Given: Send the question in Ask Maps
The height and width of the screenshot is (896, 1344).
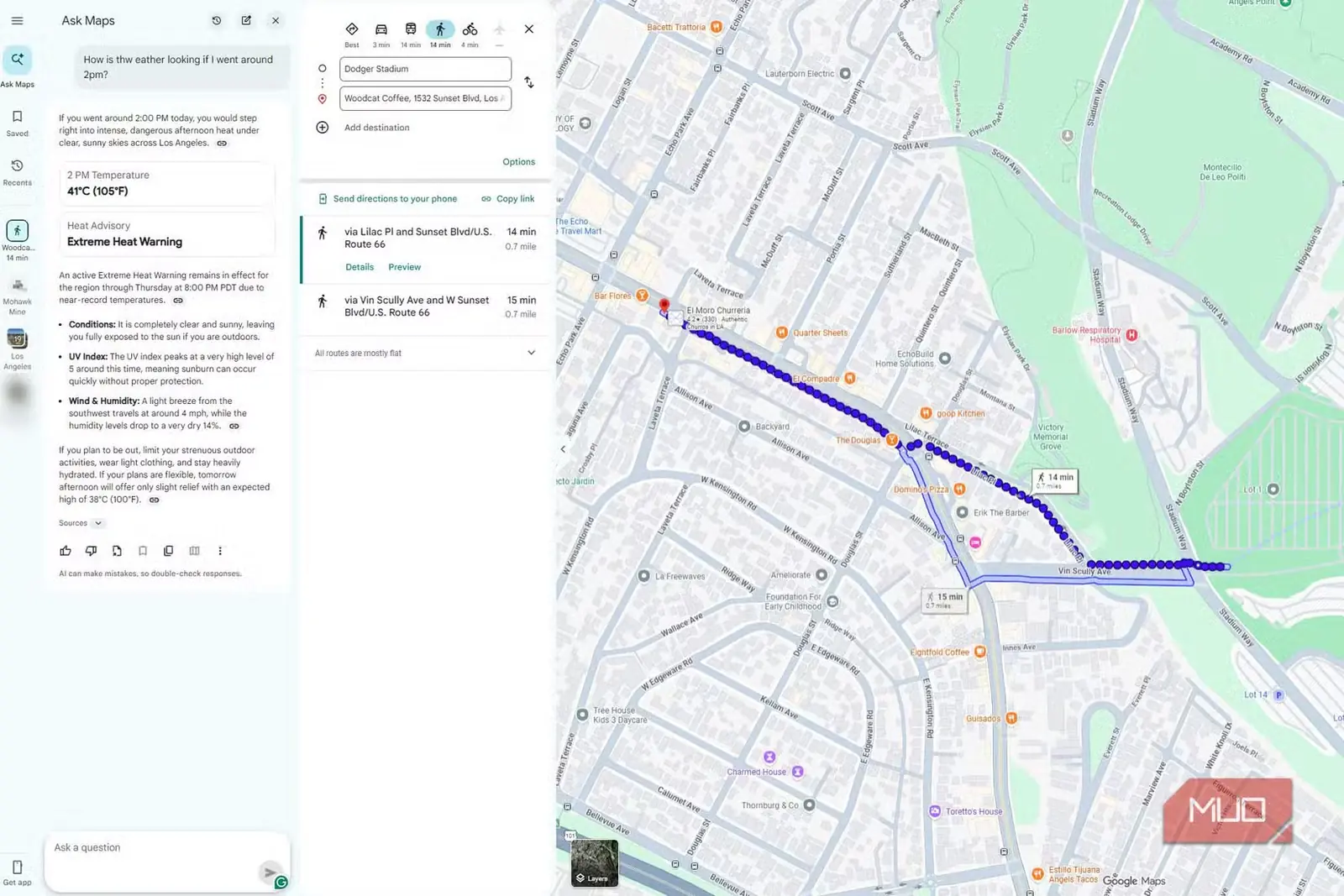Looking at the screenshot, I should click(269, 872).
